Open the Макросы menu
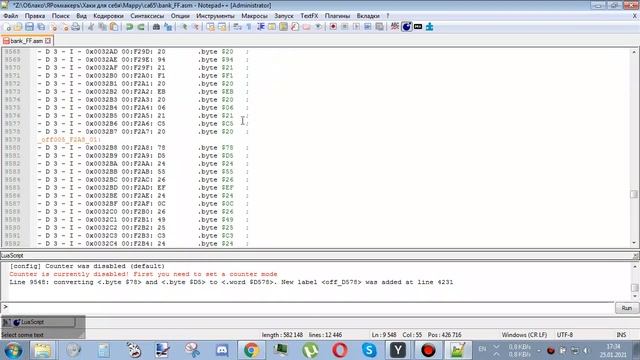 [254, 16]
